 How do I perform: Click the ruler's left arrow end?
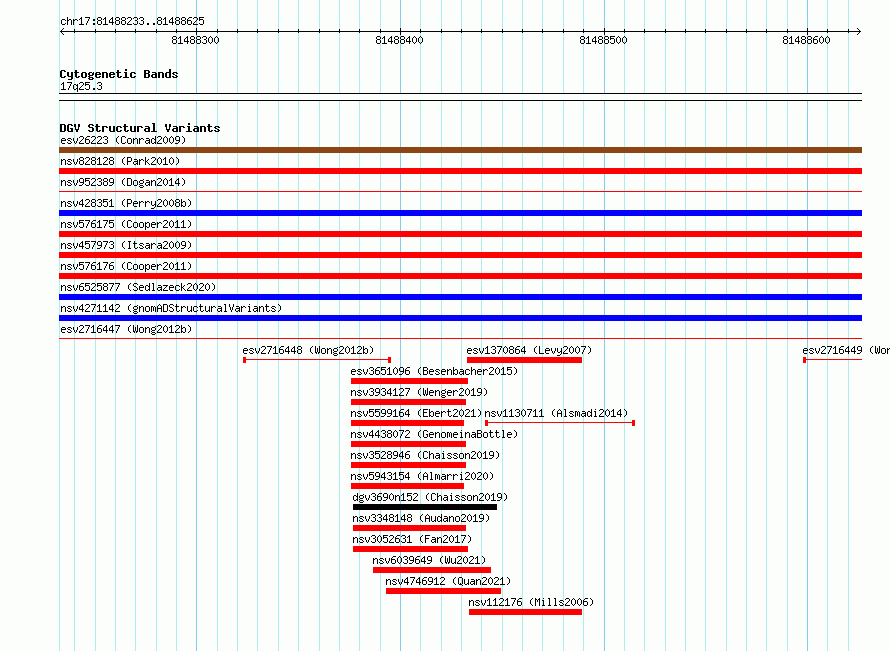(x=62, y=31)
